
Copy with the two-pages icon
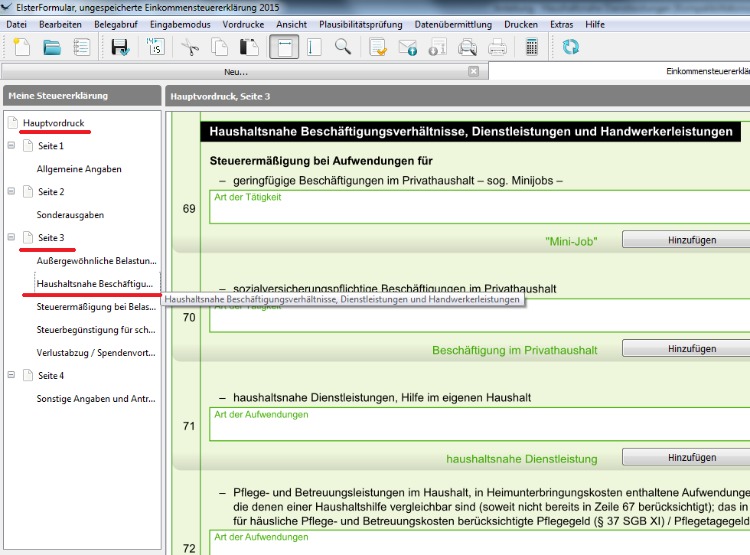tap(220, 47)
